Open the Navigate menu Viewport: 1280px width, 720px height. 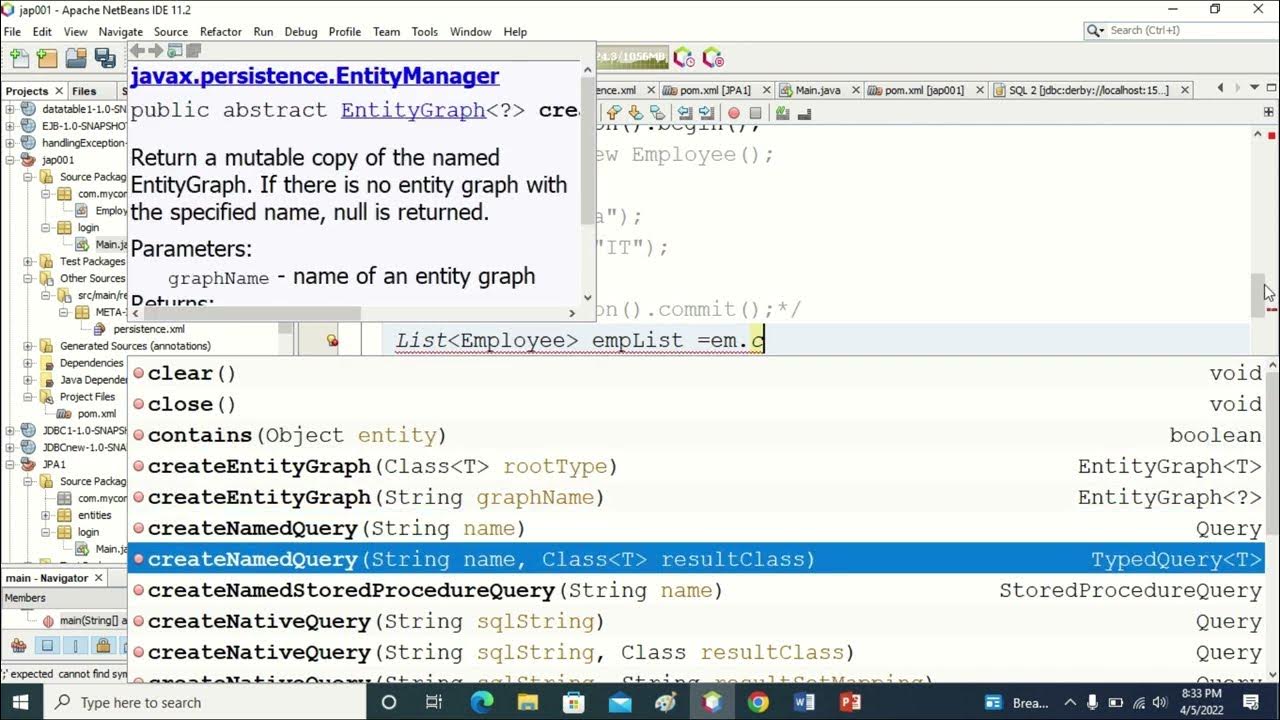coord(120,32)
